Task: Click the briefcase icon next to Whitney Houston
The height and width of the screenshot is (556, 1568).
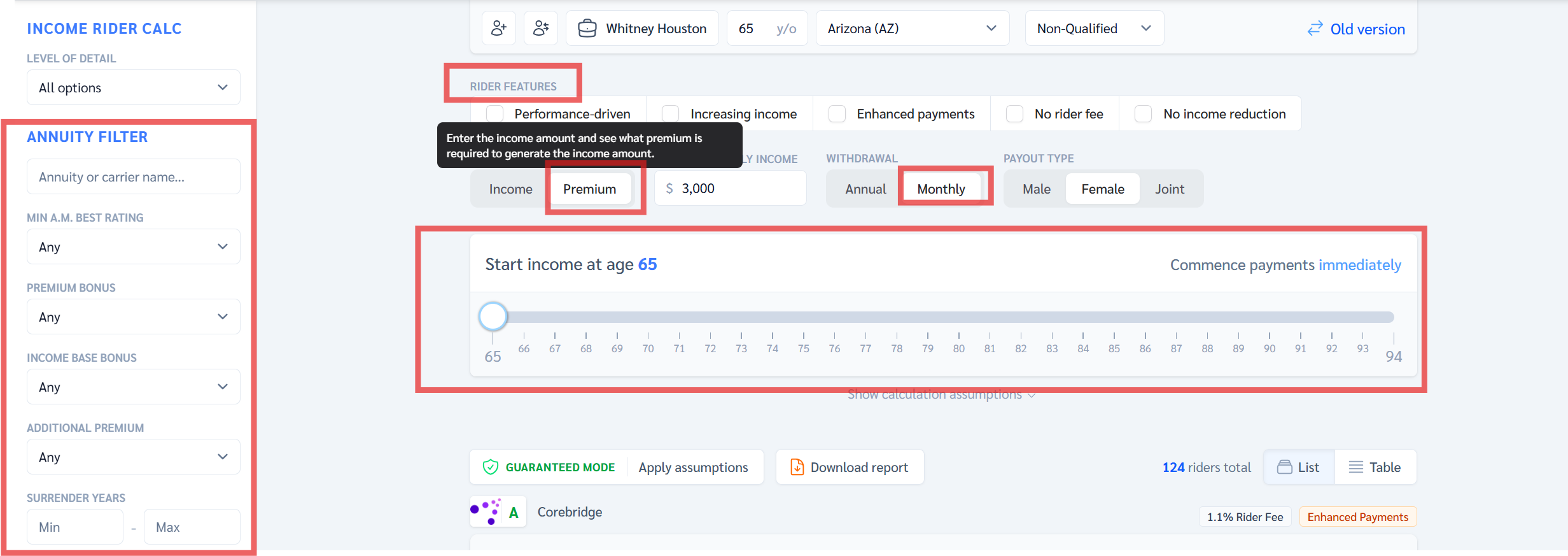Action: (x=586, y=28)
